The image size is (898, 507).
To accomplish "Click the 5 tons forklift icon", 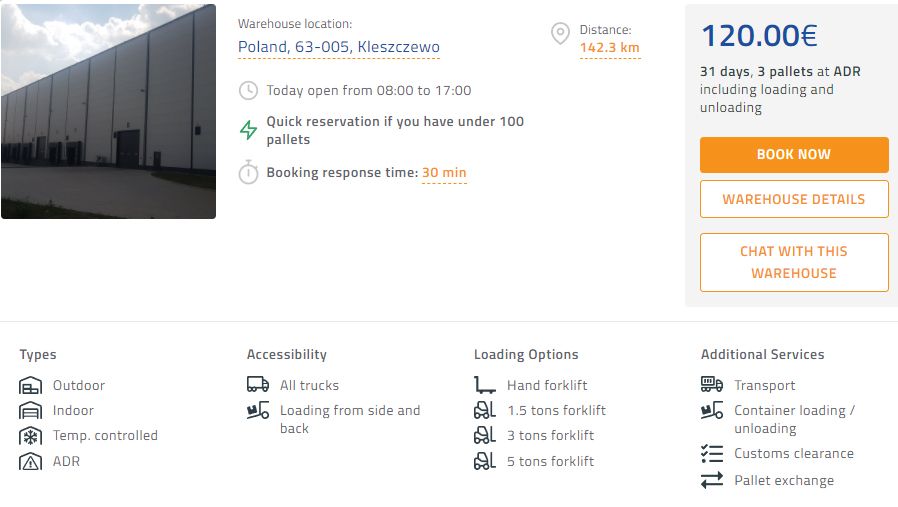I will pos(485,461).
